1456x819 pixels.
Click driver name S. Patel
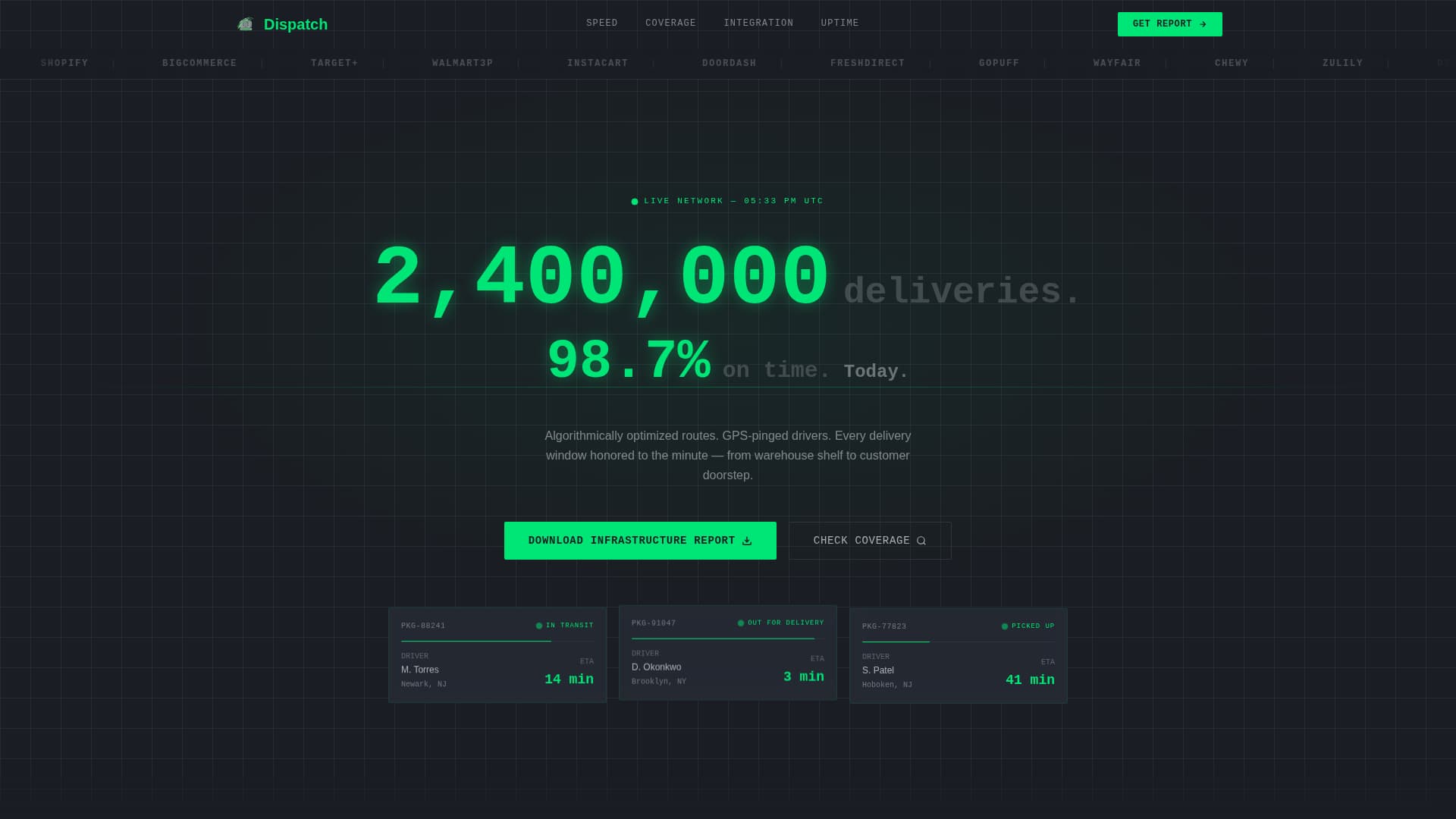tap(878, 670)
